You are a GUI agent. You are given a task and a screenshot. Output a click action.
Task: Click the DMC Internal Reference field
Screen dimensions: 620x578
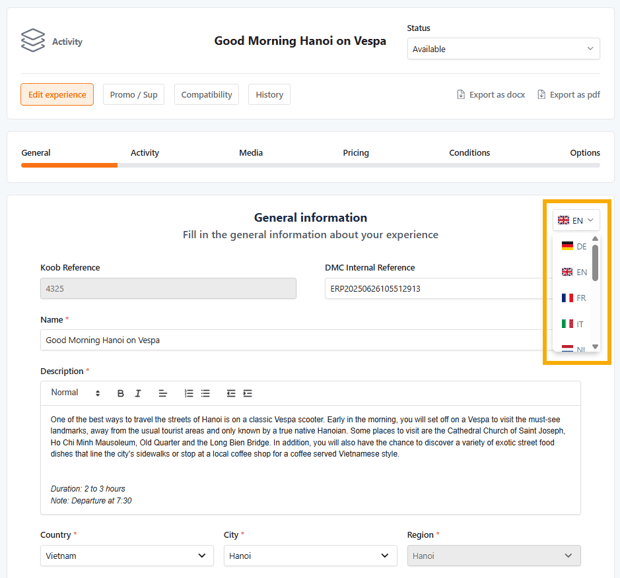pos(432,289)
